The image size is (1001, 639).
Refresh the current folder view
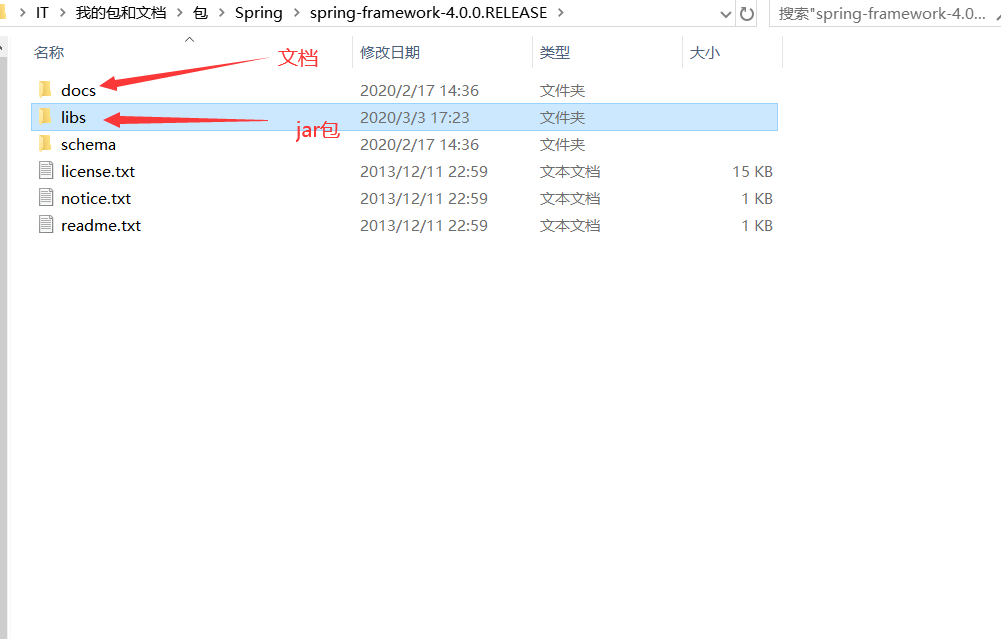pyautogui.click(x=746, y=13)
